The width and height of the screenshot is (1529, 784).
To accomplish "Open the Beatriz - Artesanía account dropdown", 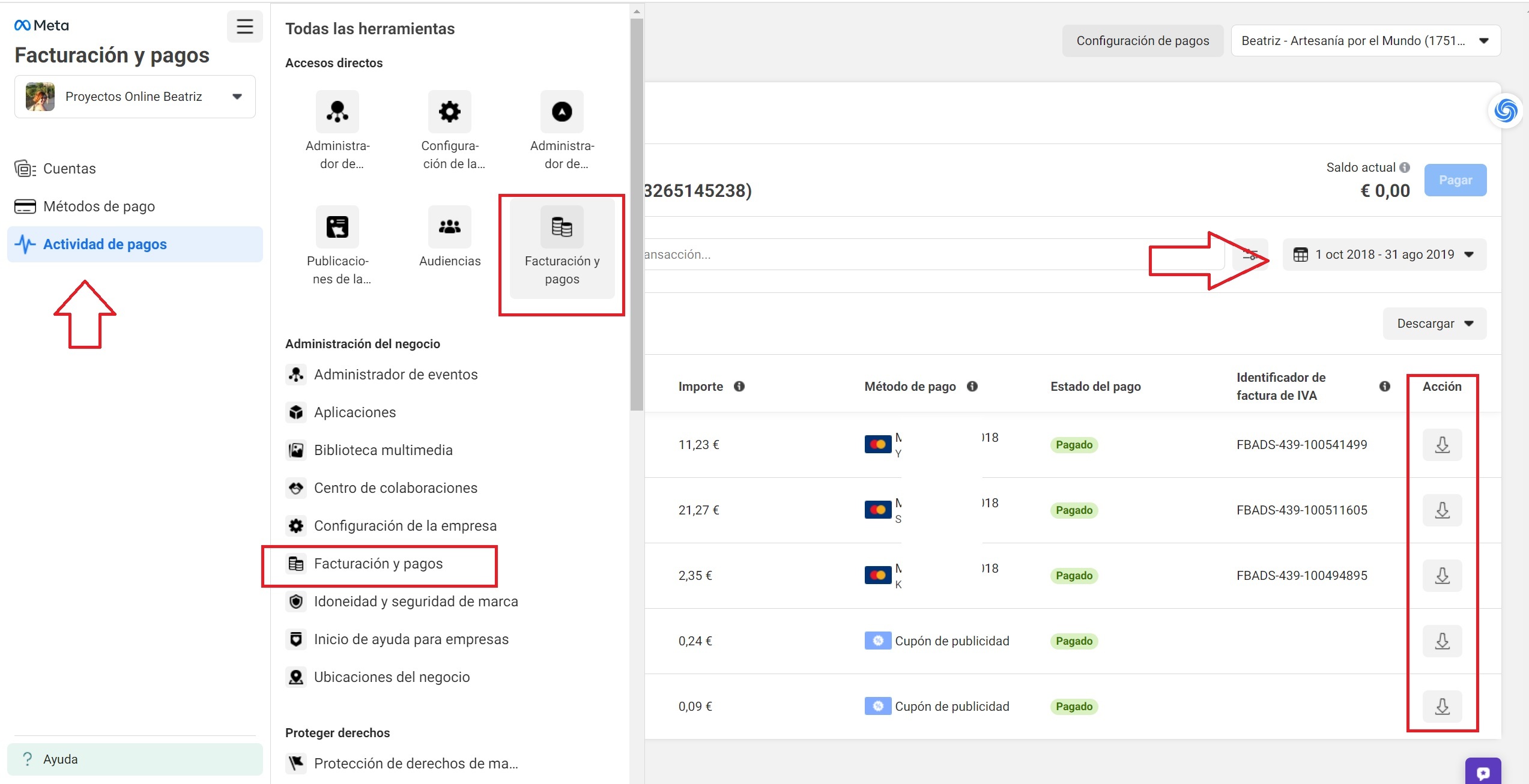I will tap(1365, 41).
